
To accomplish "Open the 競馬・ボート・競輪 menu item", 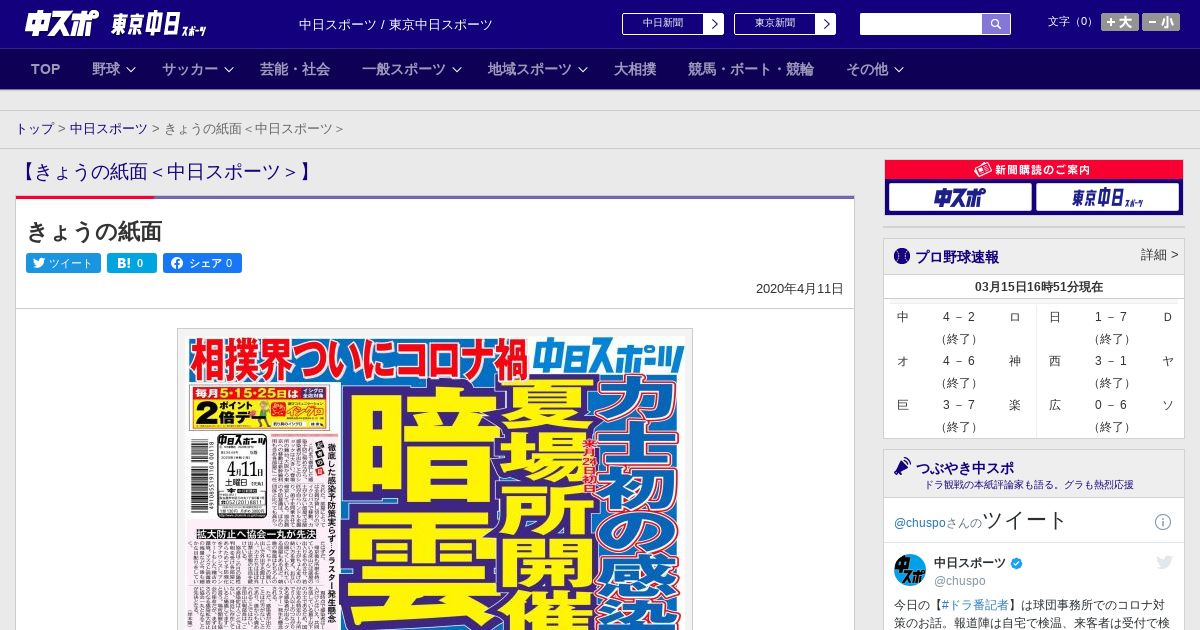I will [751, 69].
